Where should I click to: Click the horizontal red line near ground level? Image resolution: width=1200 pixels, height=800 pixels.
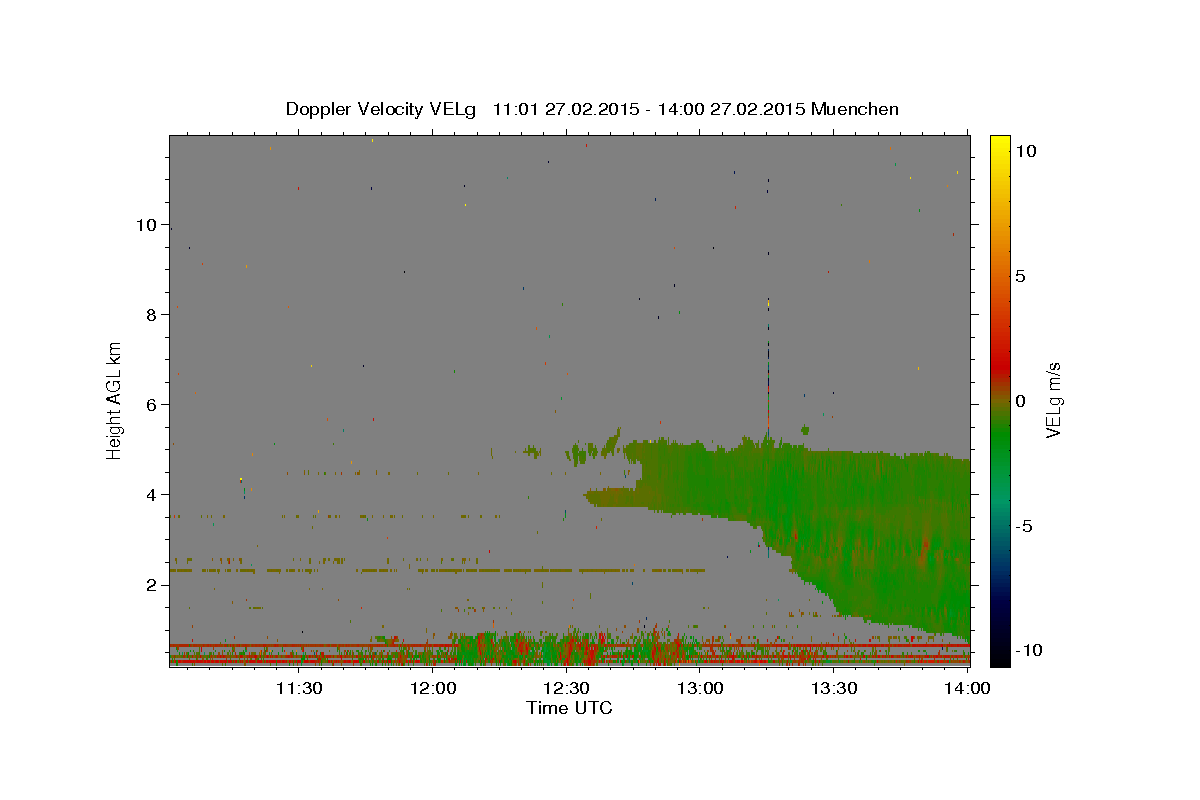[569, 645]
